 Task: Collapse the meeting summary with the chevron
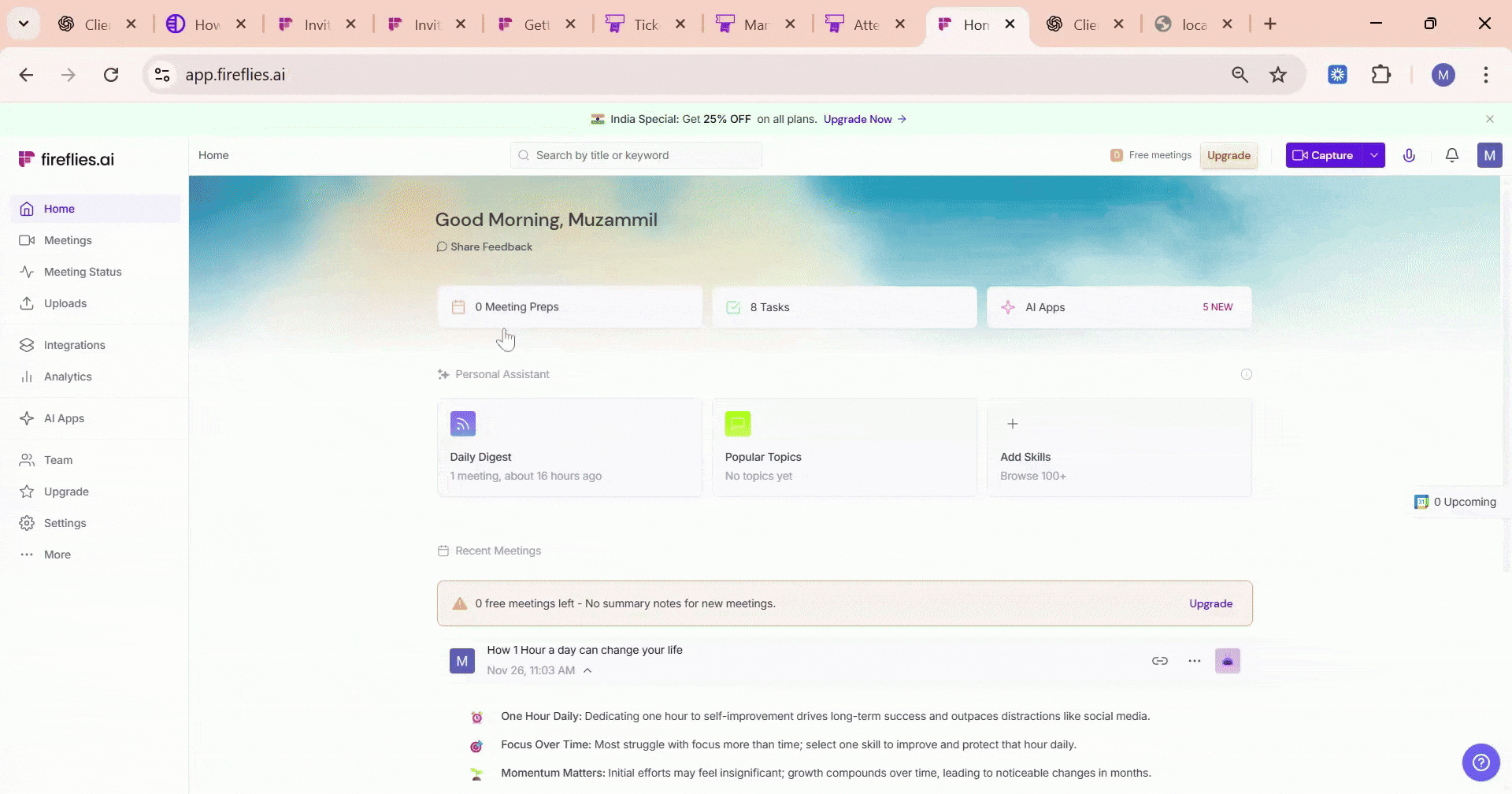[x=587, y=670]
